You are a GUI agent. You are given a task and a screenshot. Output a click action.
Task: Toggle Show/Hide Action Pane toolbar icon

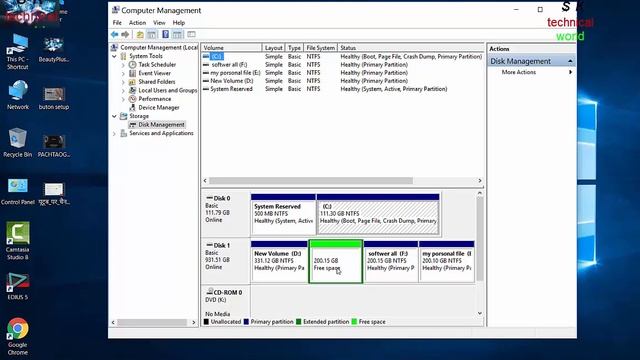[x=177, y=34]
